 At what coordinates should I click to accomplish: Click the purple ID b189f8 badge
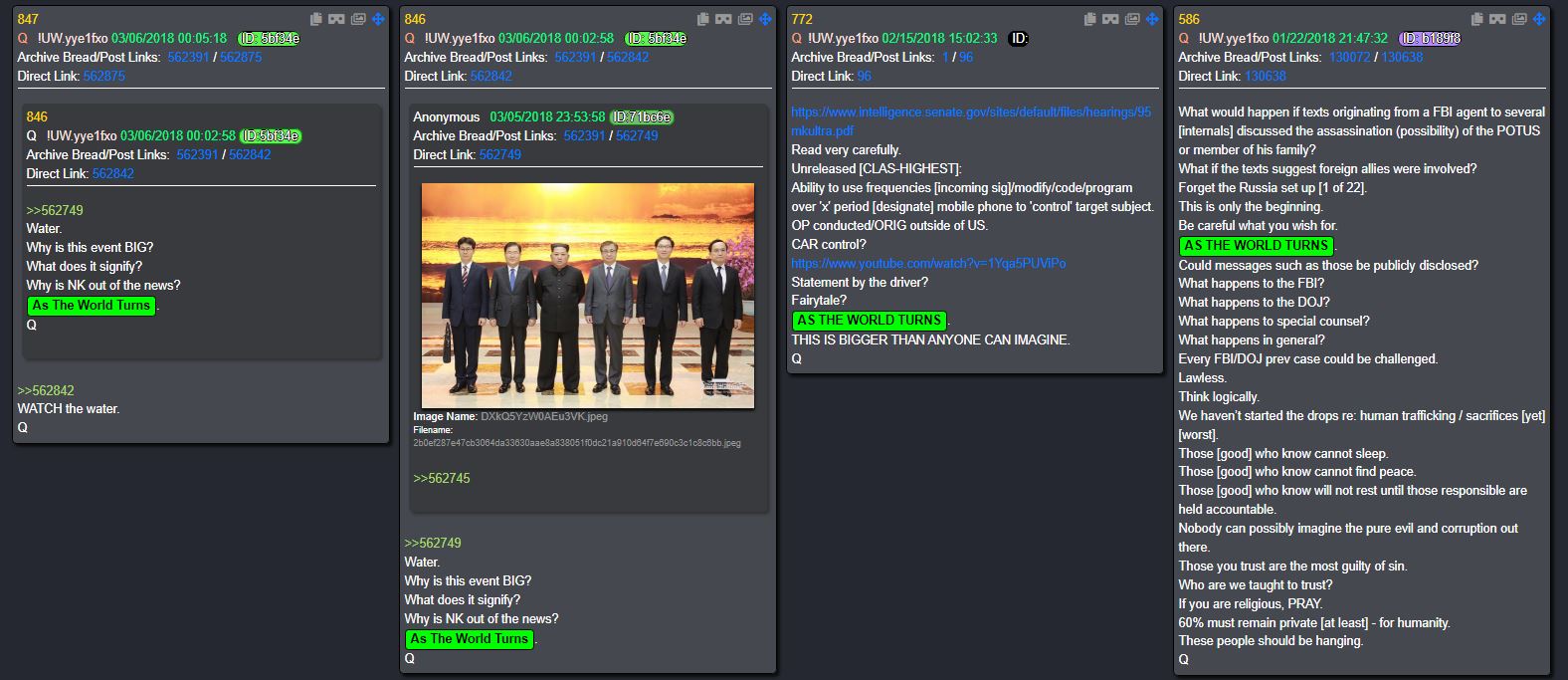click(x=1430, y=39)
